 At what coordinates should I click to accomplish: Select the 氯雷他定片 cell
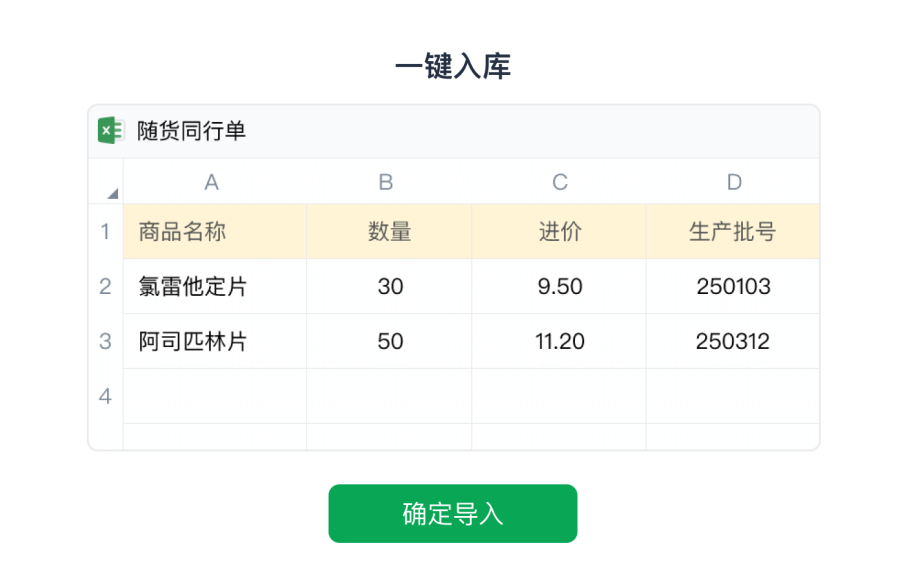[215, 287]
